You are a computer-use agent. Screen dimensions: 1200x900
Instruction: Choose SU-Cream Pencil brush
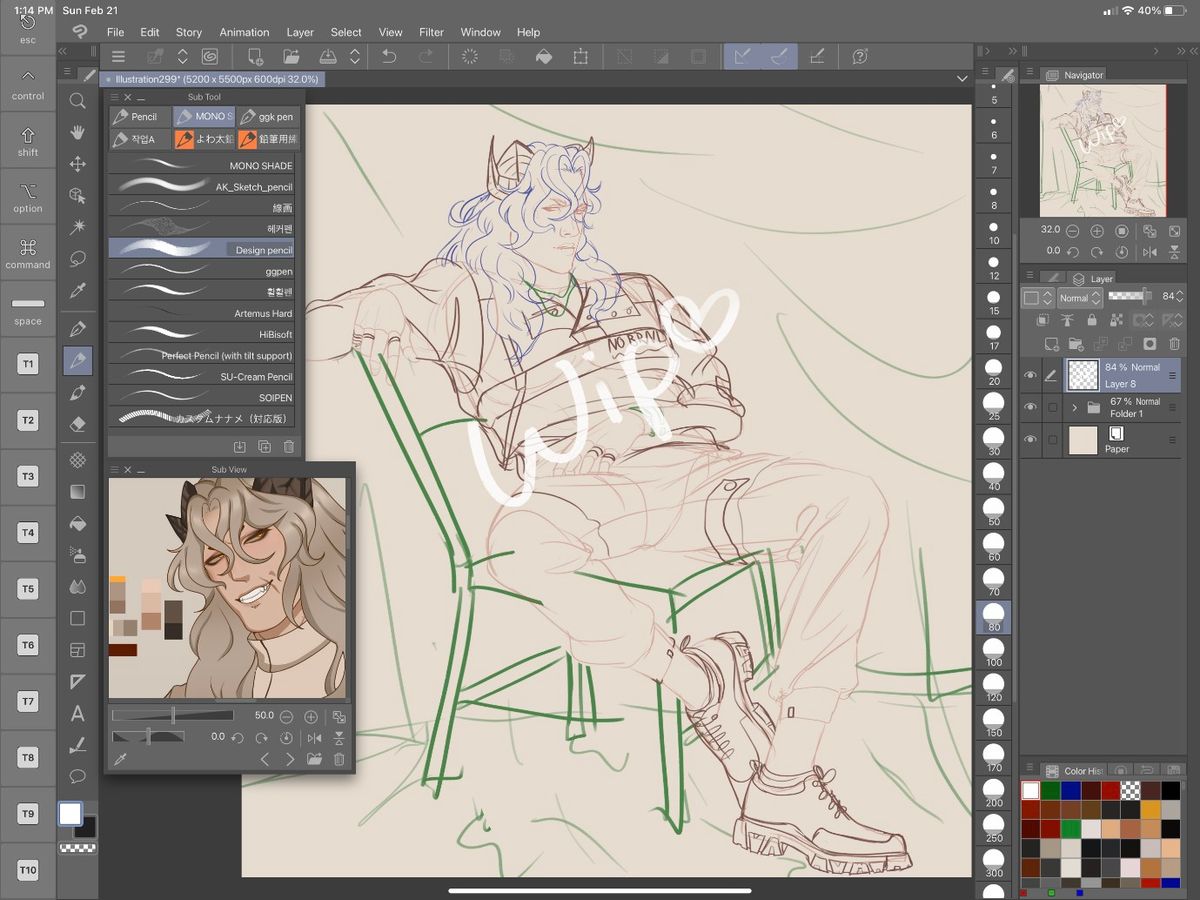pyautogui.click(x=201, y=377)
